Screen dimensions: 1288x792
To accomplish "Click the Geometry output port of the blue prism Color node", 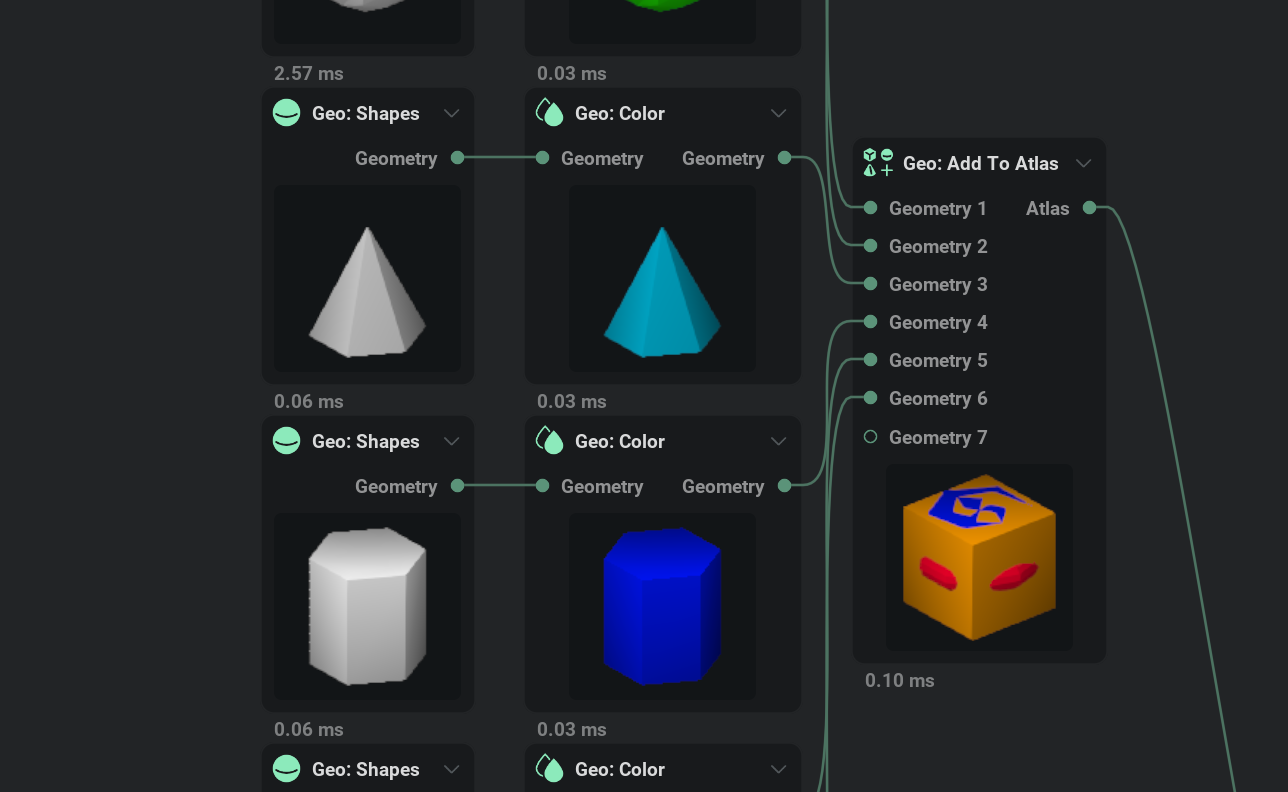I will click(784, 486).
